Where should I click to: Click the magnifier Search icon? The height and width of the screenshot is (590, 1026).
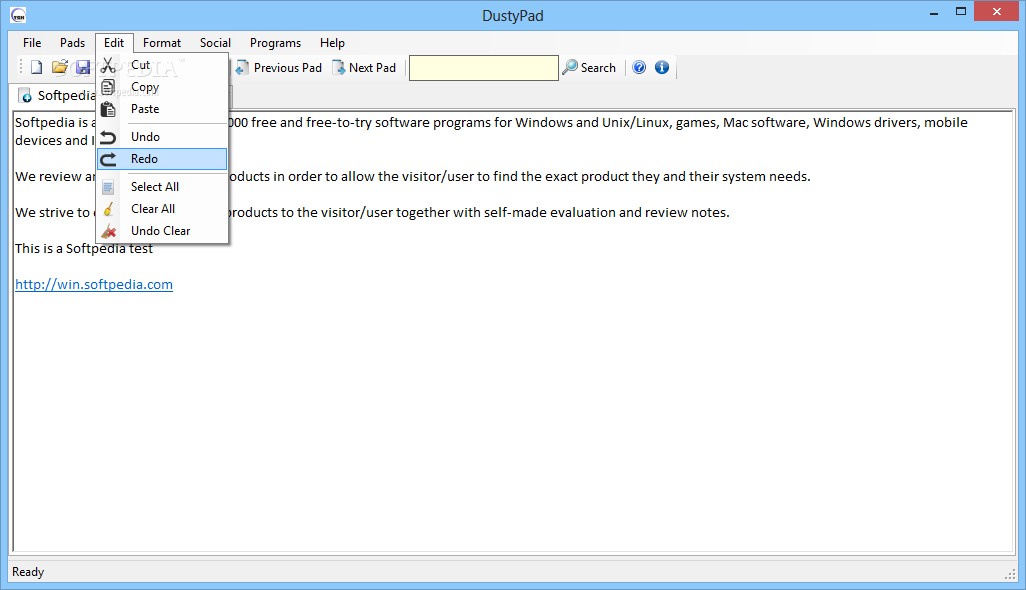coord(570,67)
